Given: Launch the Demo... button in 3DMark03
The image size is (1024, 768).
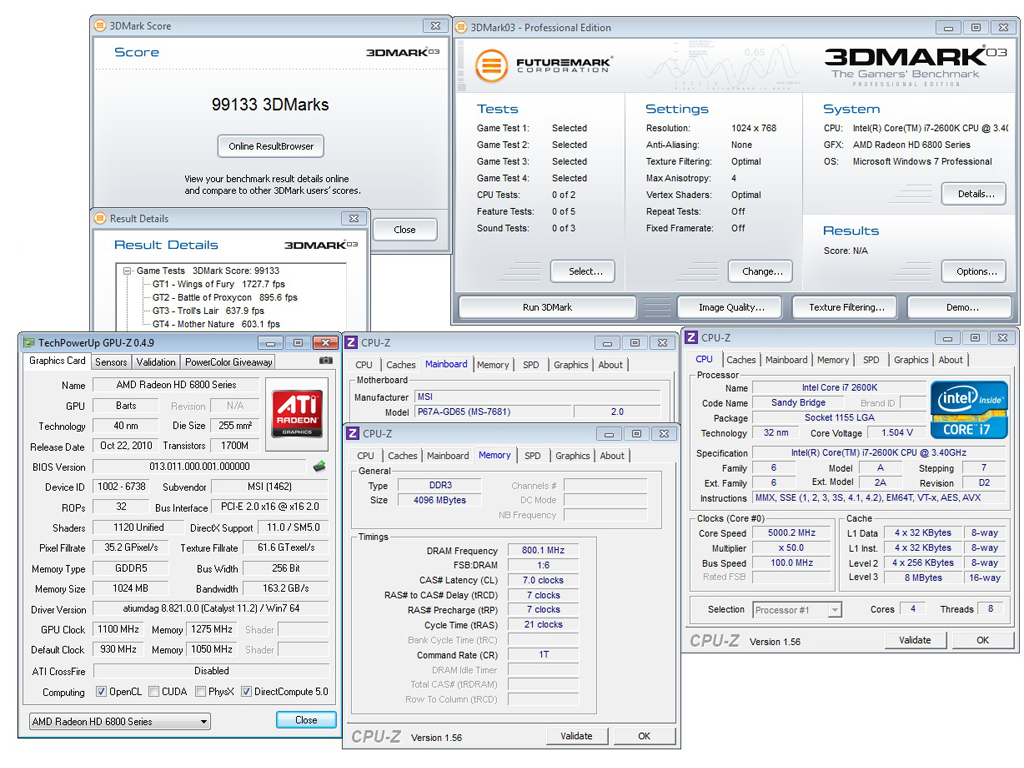Looking at the screenshot, I should 962,308.
